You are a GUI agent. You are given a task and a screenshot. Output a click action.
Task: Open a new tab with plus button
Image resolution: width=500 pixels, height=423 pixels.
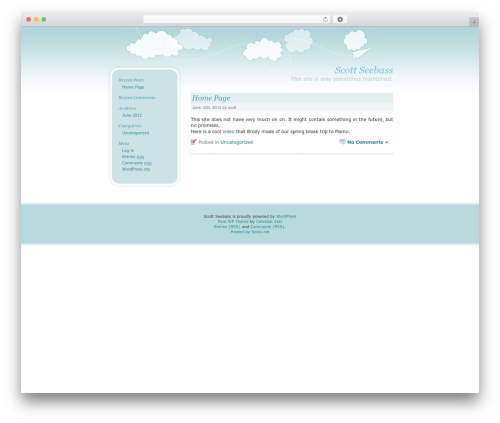[474, 22]
